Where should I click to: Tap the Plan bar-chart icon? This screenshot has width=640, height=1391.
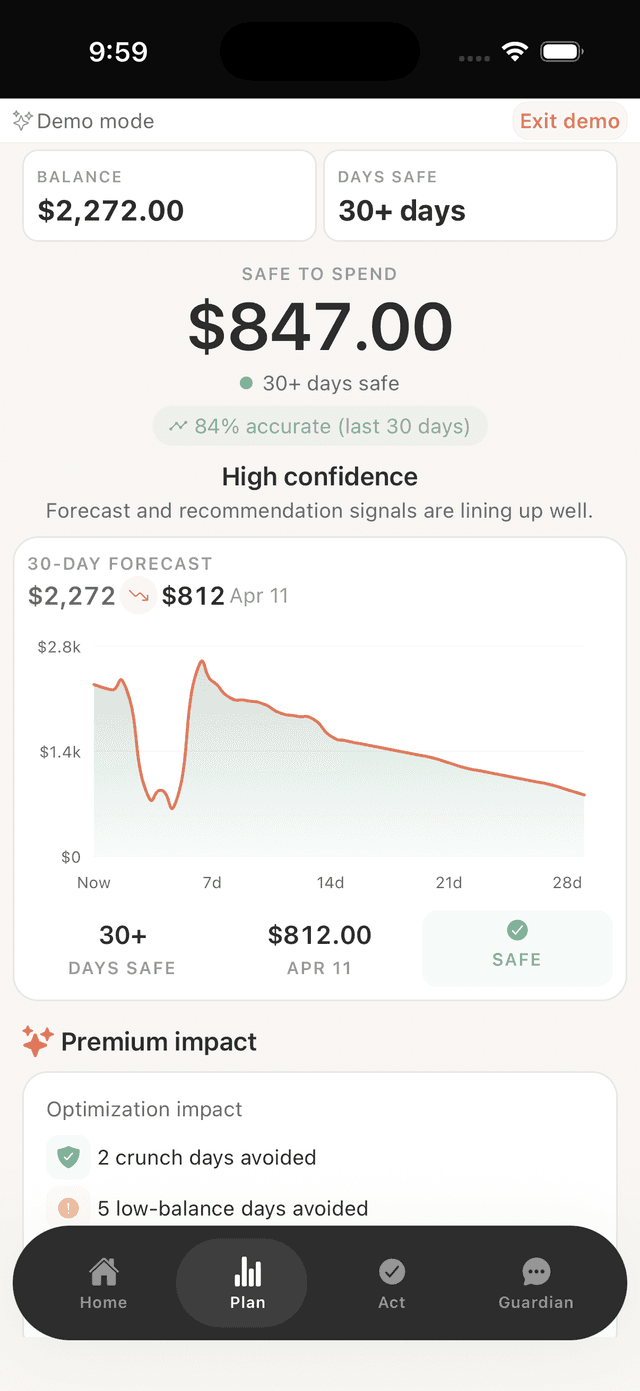[247, 1272]
